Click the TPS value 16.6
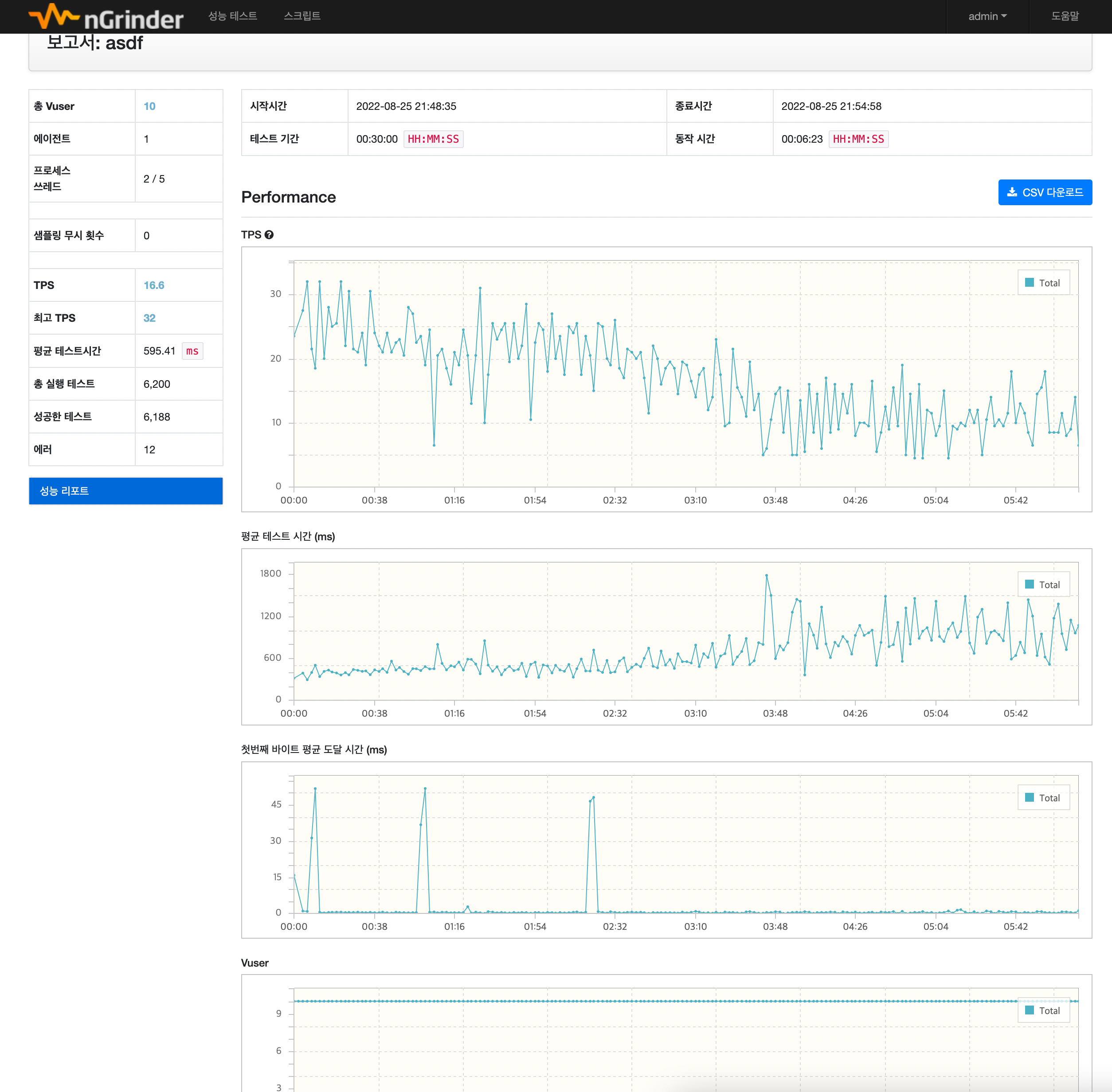The image size is (1112, 1092). [x=154, y=285]
